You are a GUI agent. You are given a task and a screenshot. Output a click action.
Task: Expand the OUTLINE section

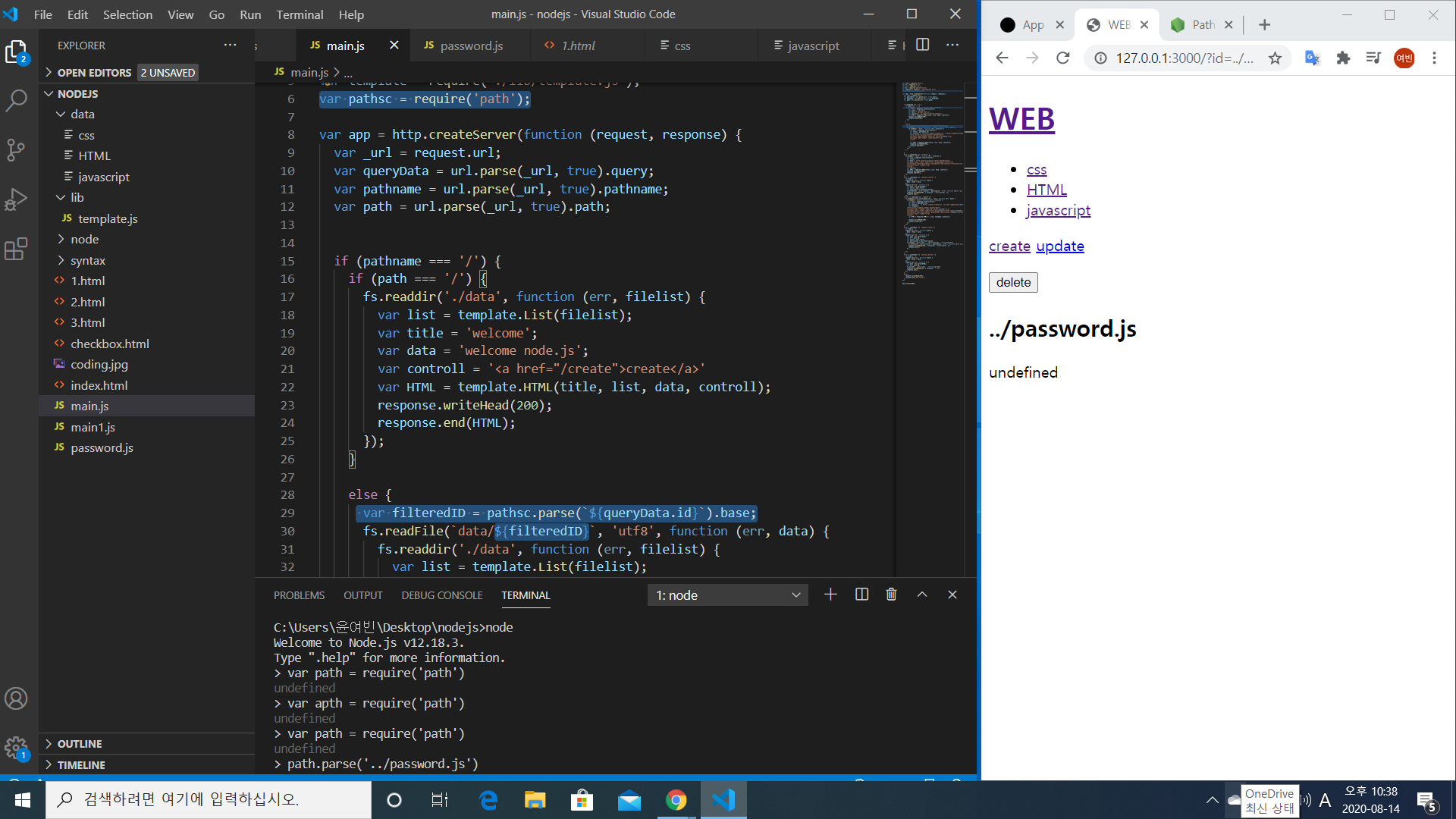[x=79, y=744]
